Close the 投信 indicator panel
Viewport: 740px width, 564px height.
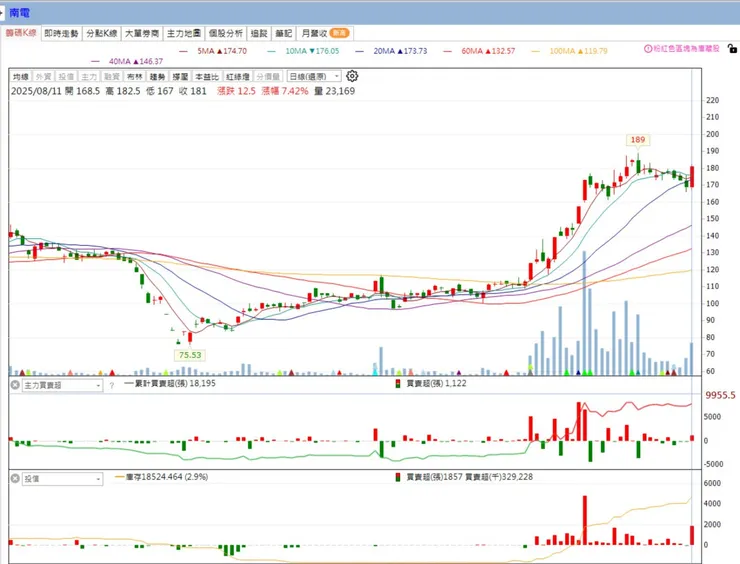pyautogui.click(x=15, y=479)
